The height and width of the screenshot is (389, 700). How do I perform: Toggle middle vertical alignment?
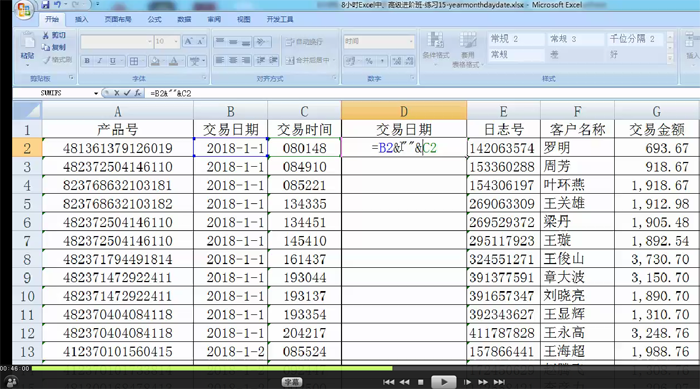(233, 42)
